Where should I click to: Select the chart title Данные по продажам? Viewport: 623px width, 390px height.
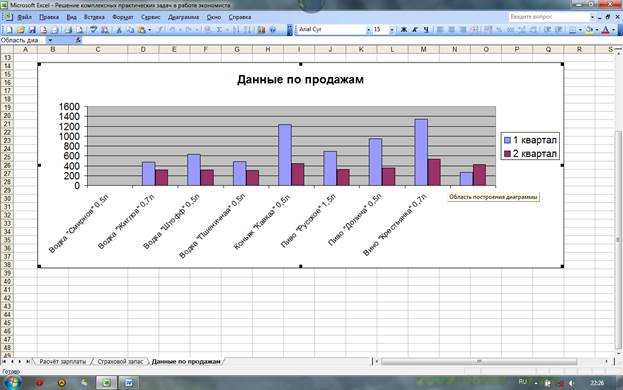pos(300,79)
